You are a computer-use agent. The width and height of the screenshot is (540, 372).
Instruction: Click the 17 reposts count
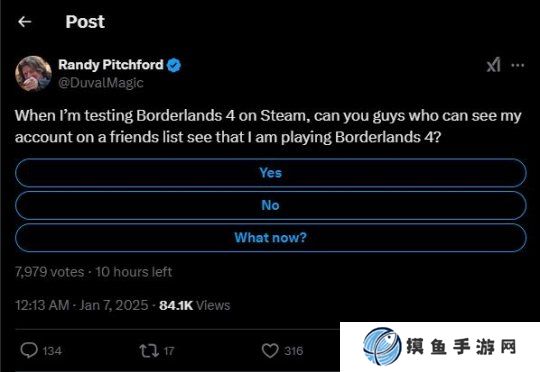pos(169,351)
